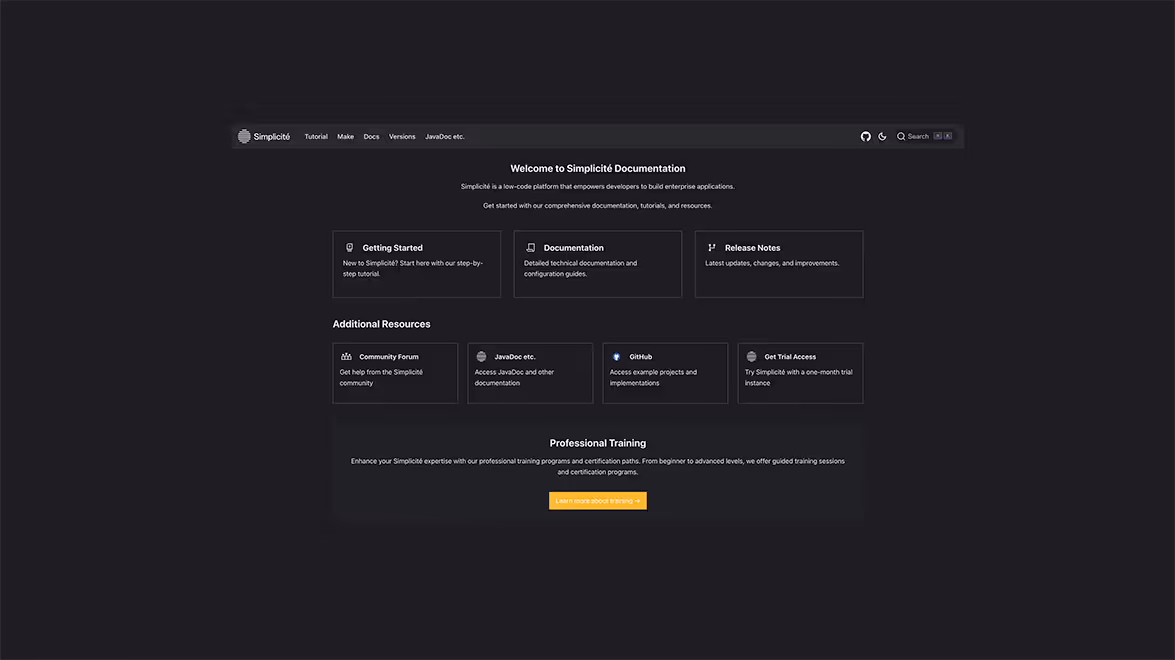Click 'Latest updates, changes, and improvements.' text

772,263
